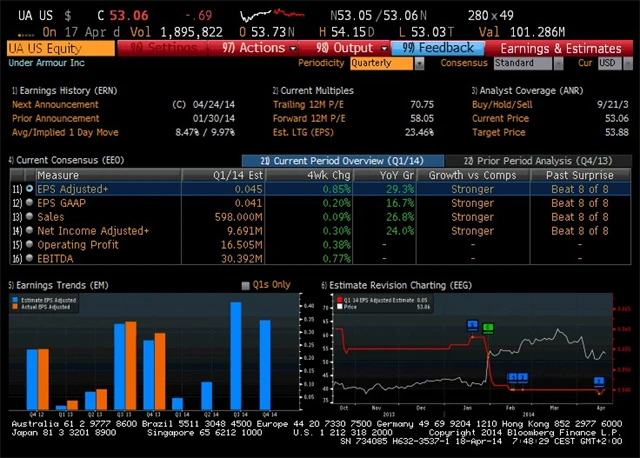Click the red EPS Adjusted Estimate legend swatch
640x458 pixels.
coord(338,299)
